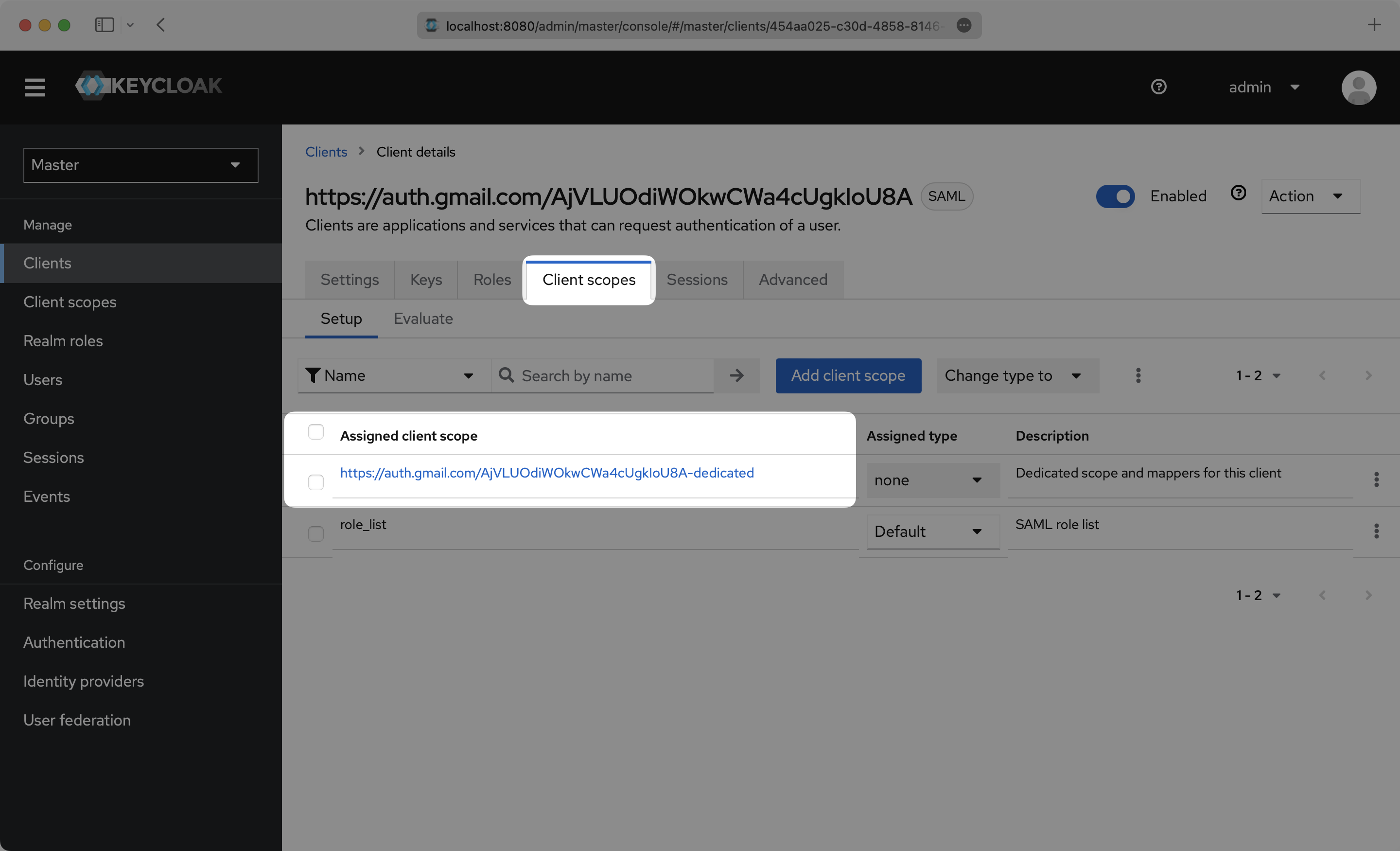This screenshot has width=1400, height=851.
Task: Open the dedicated scope link
Action: point(547,472)
